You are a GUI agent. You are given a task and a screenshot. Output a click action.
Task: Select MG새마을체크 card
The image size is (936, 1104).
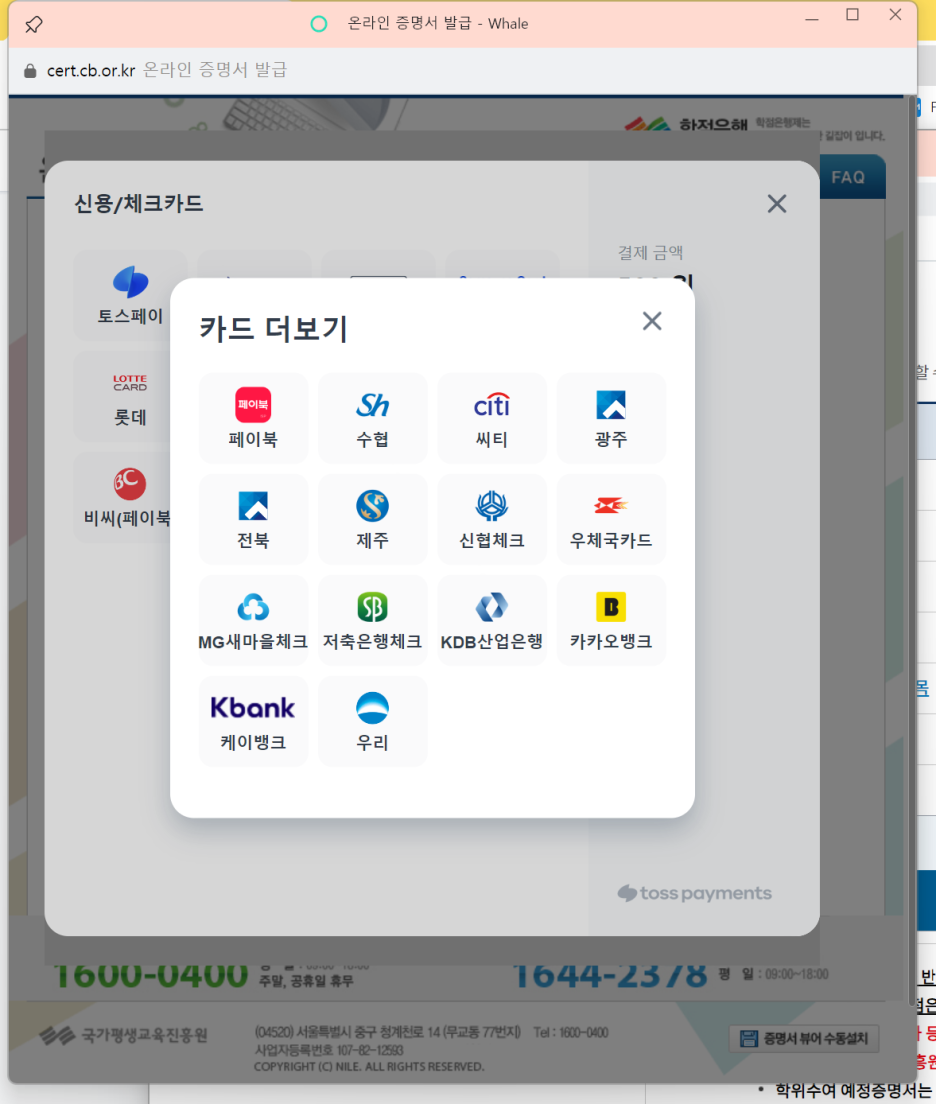pyautogui.click(x=253, y=620)
